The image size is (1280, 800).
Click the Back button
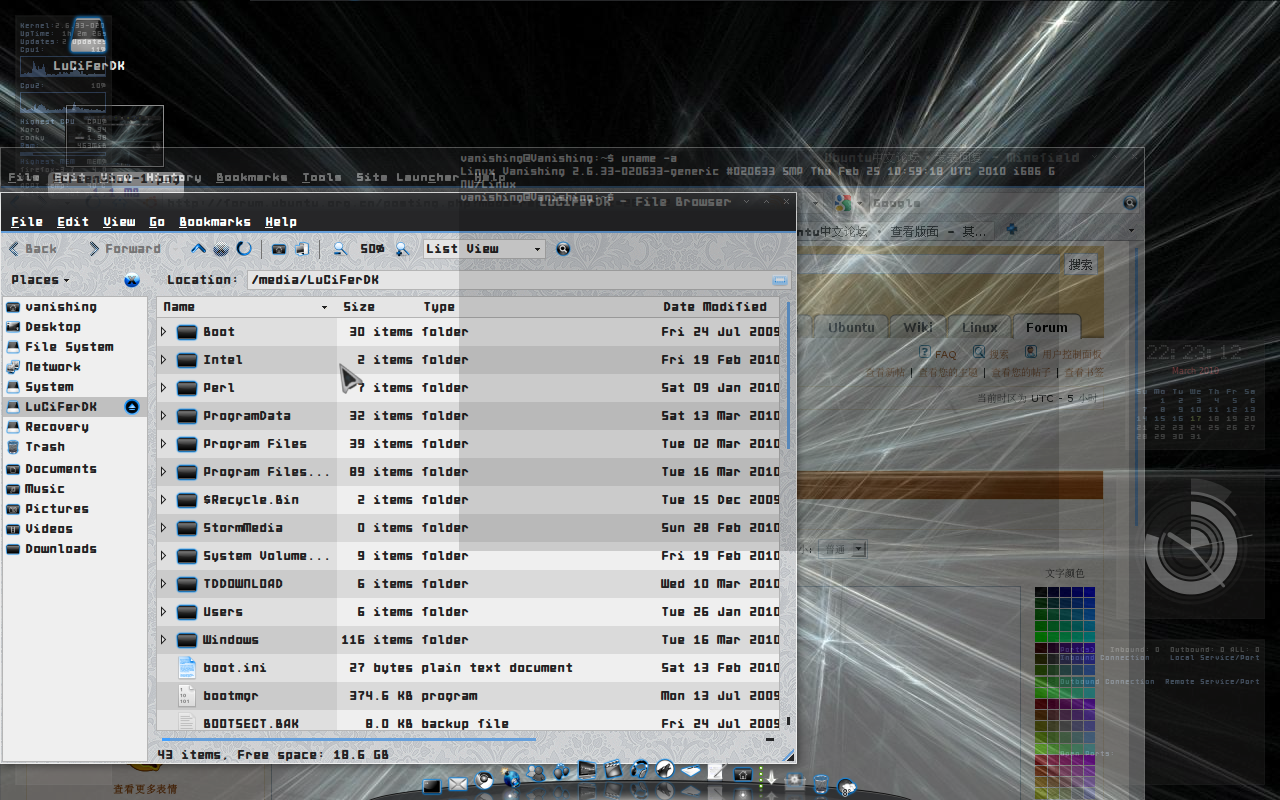click(x=33, y=249)
